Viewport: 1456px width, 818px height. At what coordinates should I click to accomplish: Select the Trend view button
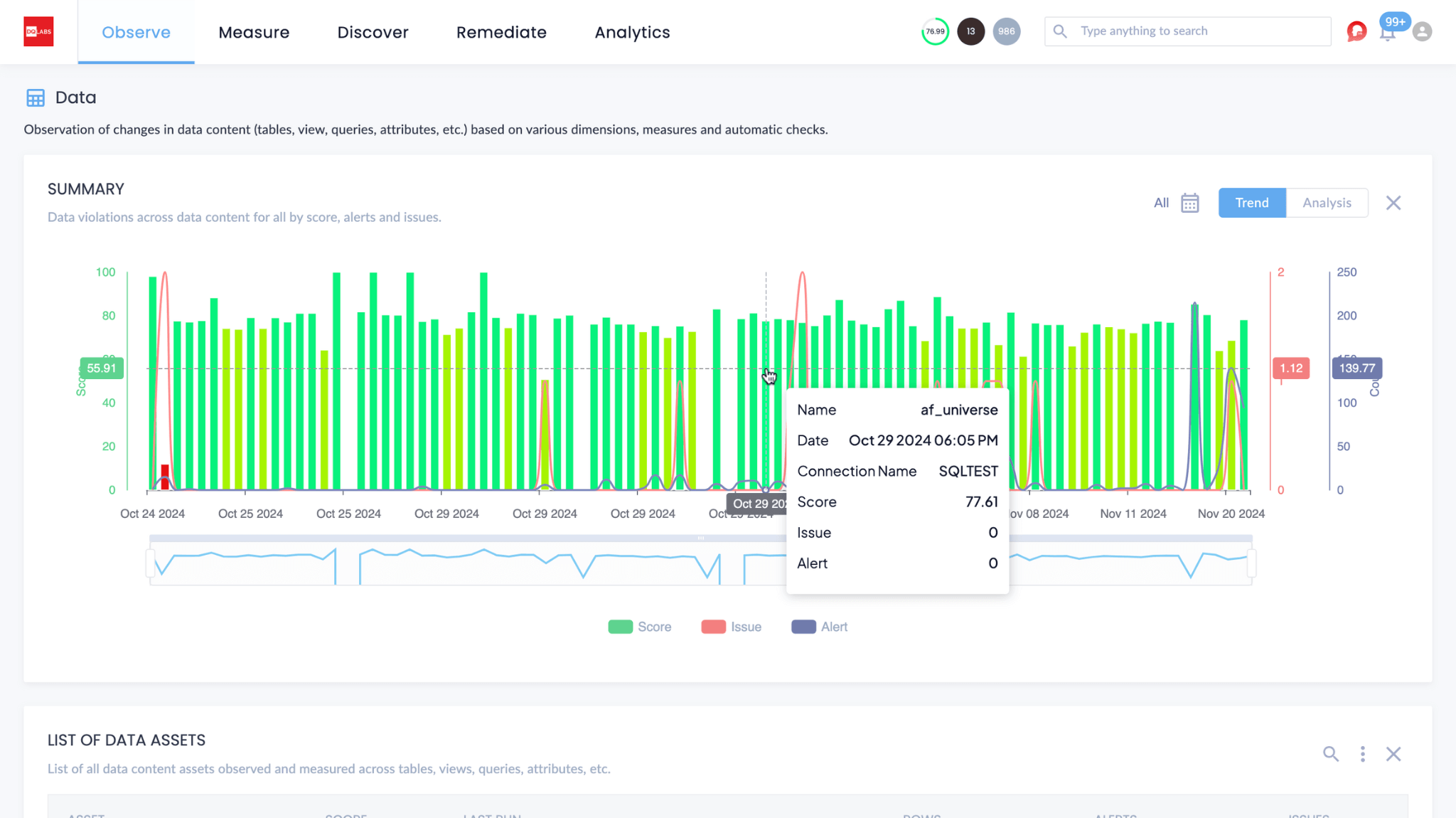point(1251,203)
